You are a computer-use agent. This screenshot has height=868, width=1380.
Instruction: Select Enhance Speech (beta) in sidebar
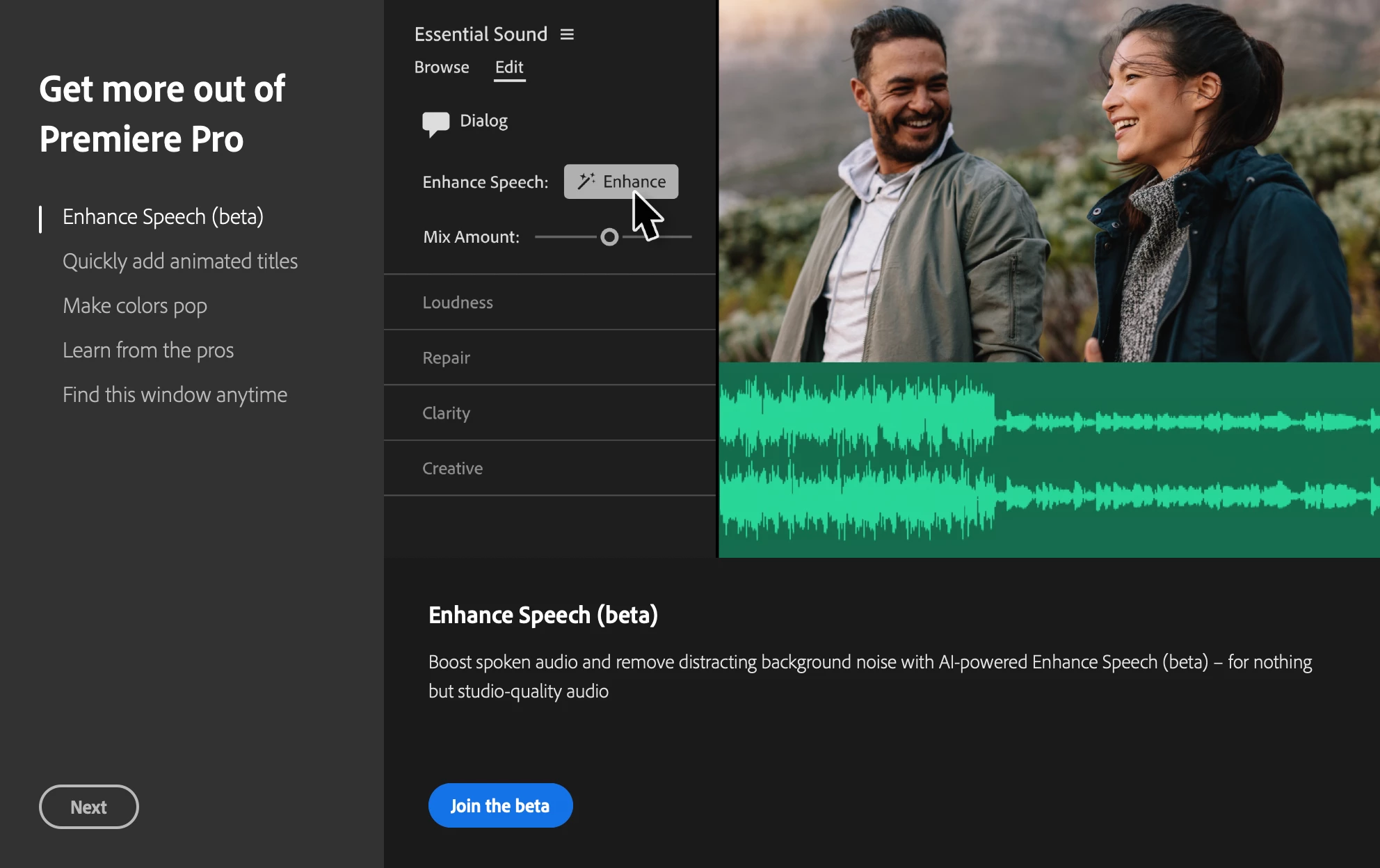click(163, 217)
